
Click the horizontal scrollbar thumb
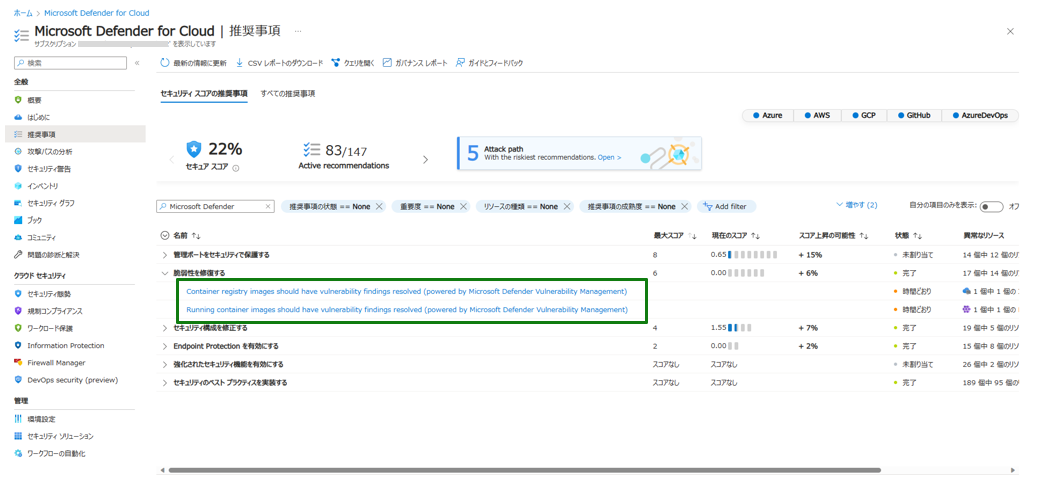click(525, 470)
